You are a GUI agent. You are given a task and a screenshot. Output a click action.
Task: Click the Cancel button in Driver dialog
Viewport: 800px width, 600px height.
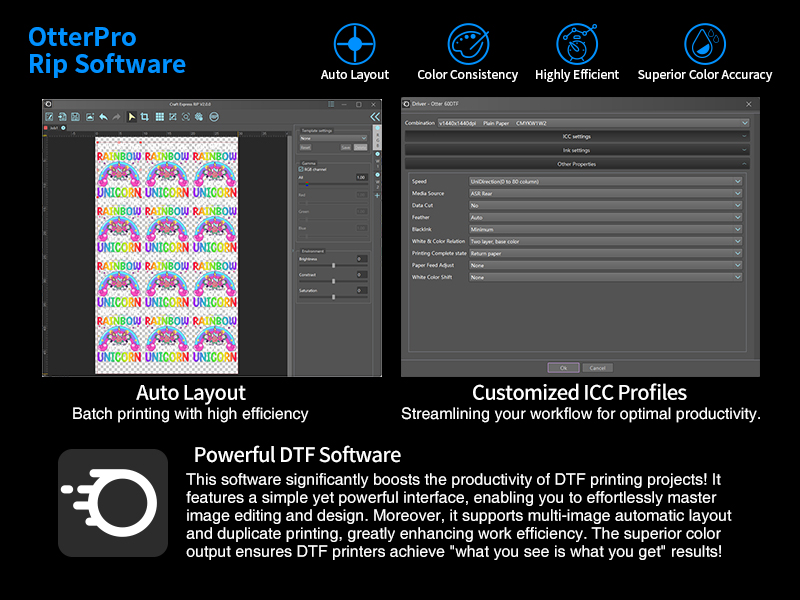click(597, 367)
